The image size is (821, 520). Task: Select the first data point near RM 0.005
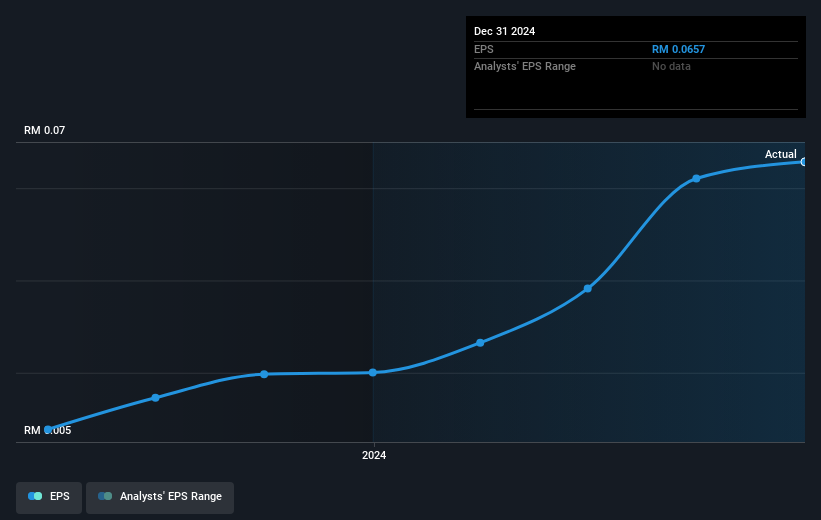48,429
